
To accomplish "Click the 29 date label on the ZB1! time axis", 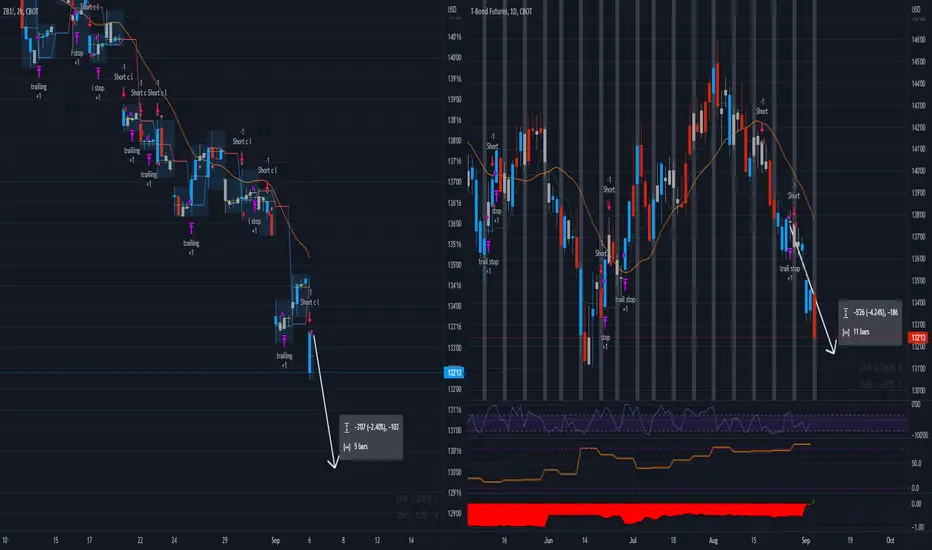I will pos(225,540).
